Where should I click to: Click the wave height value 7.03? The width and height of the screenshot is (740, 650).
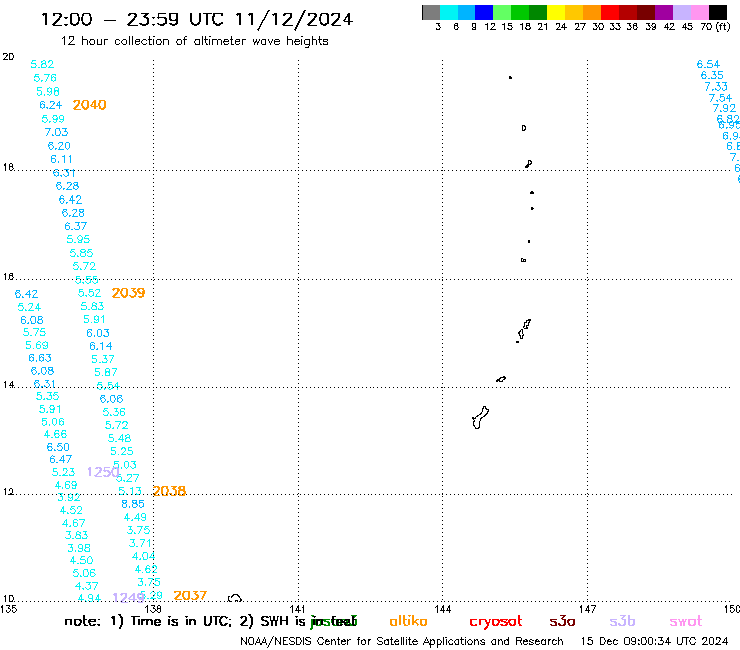click(x=56, y=132)
